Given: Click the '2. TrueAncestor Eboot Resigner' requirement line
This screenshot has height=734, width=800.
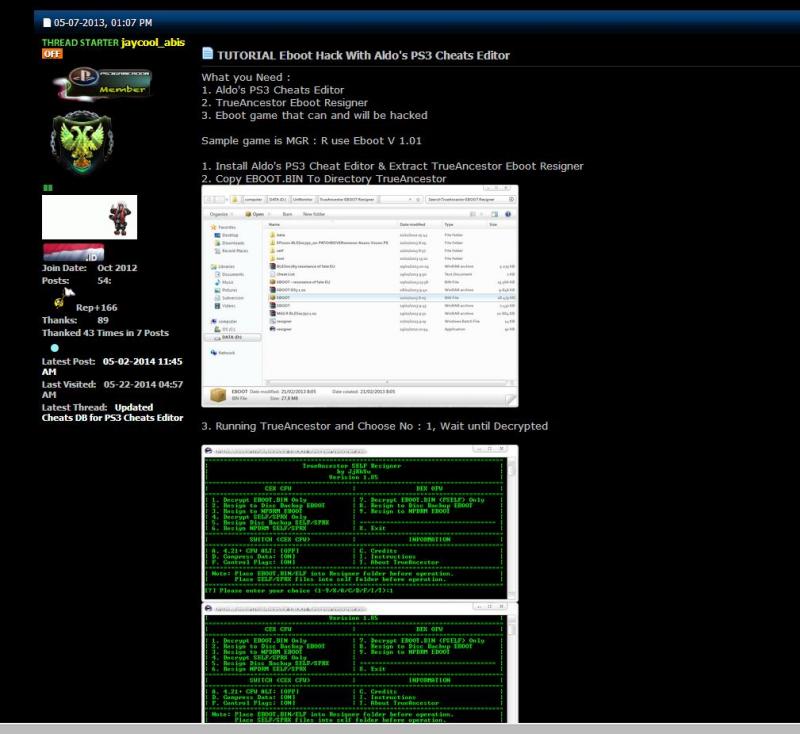Looking at the screenshot, I should 285,103.
